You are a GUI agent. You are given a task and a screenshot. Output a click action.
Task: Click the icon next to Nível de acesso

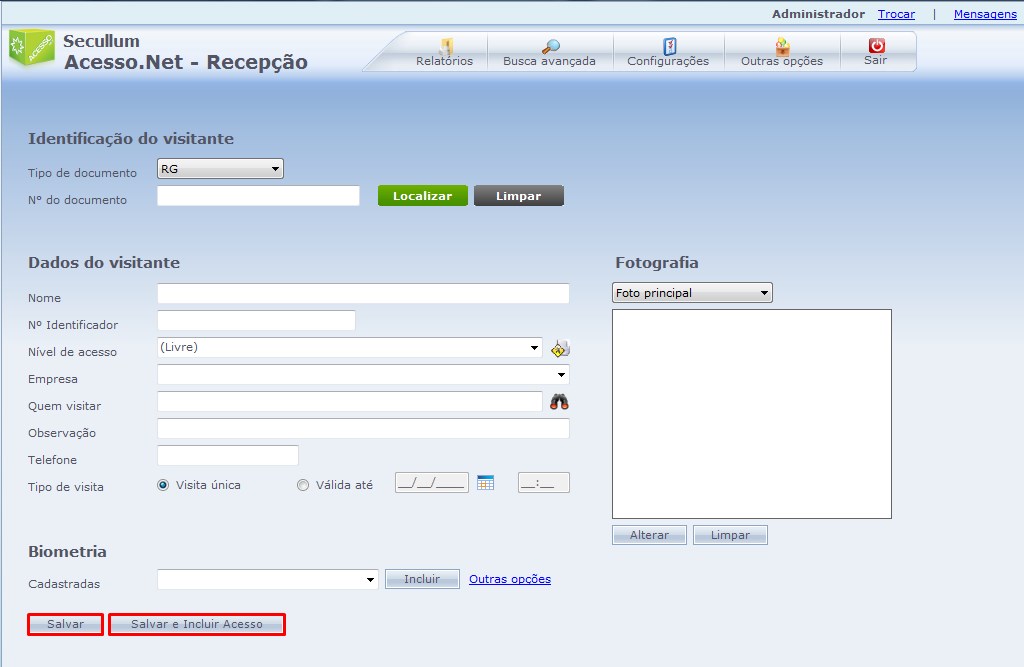tap(560, 348)
